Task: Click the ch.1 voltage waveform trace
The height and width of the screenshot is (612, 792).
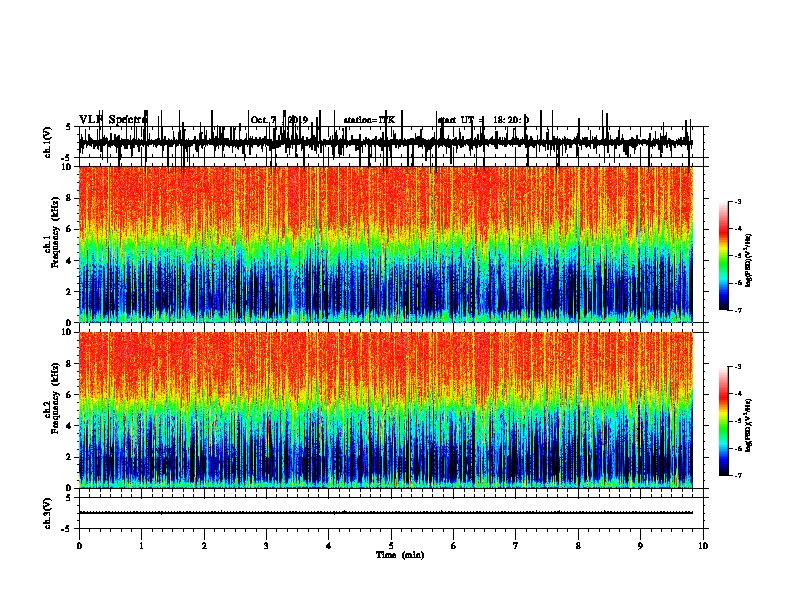Action: 385,143
